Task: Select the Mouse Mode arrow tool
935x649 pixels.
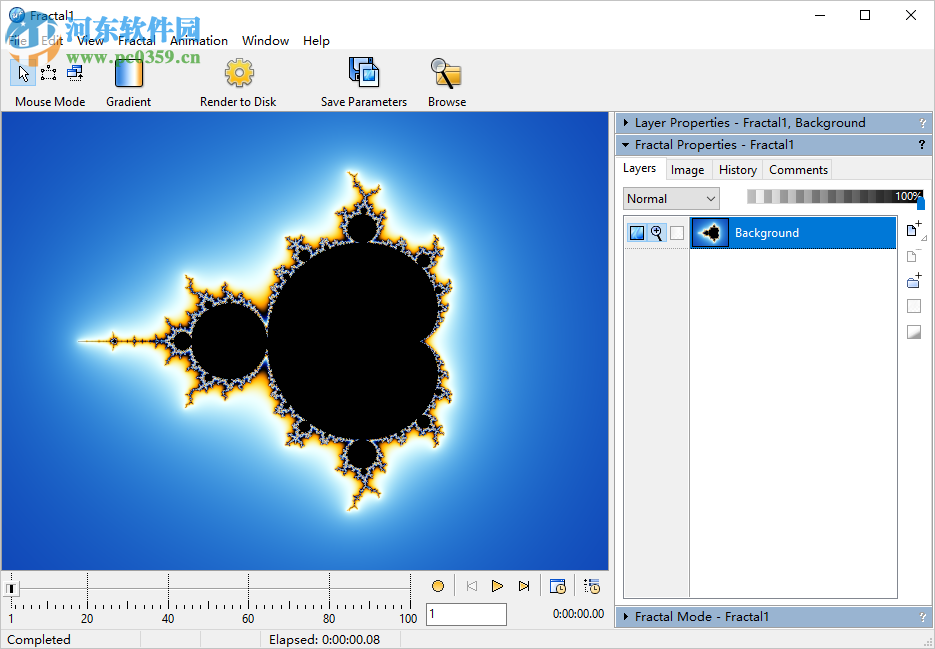Action: 21,72
